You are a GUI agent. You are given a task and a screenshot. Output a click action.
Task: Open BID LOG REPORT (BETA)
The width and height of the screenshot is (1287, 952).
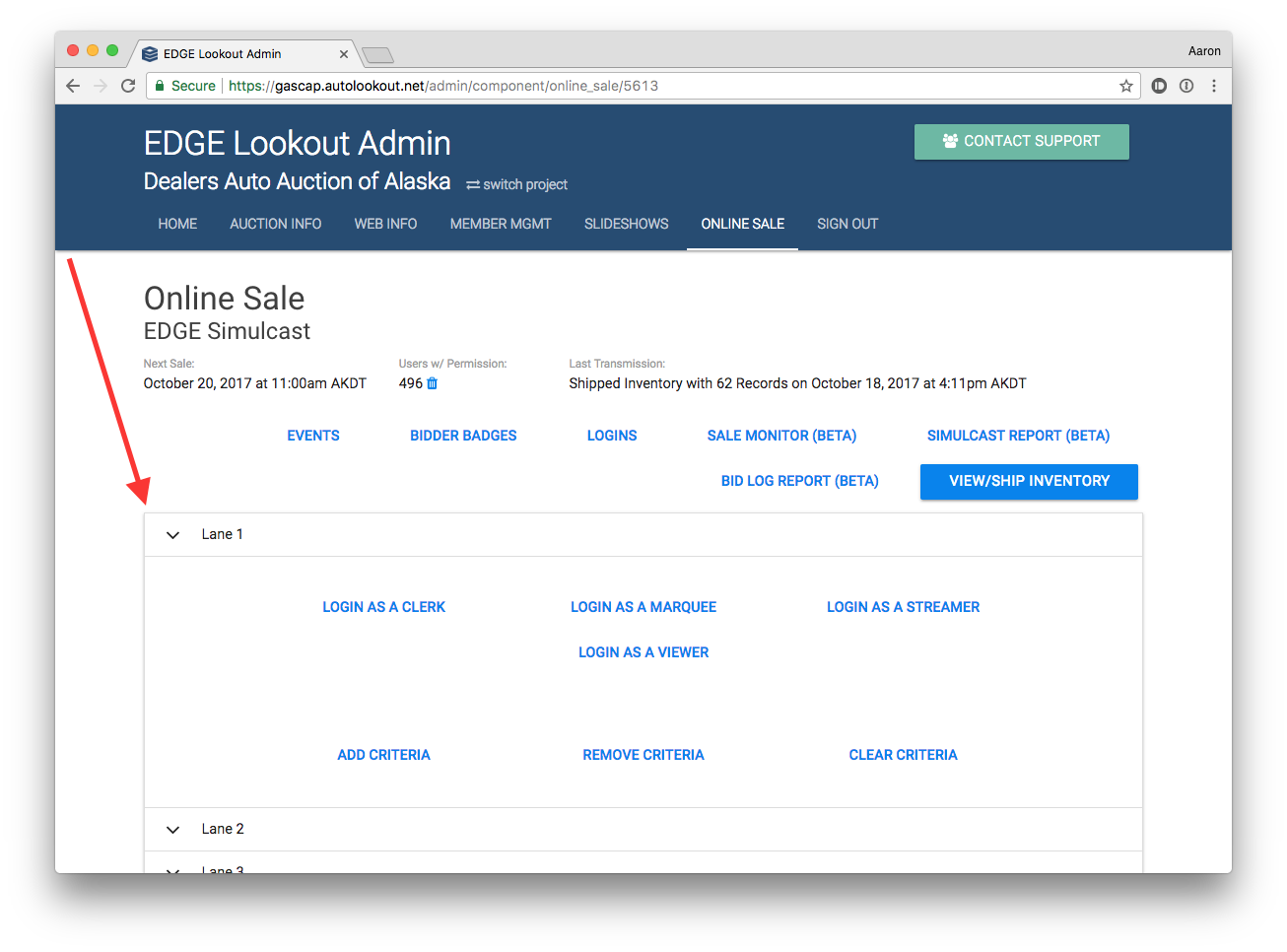click(x=800, y=481)
